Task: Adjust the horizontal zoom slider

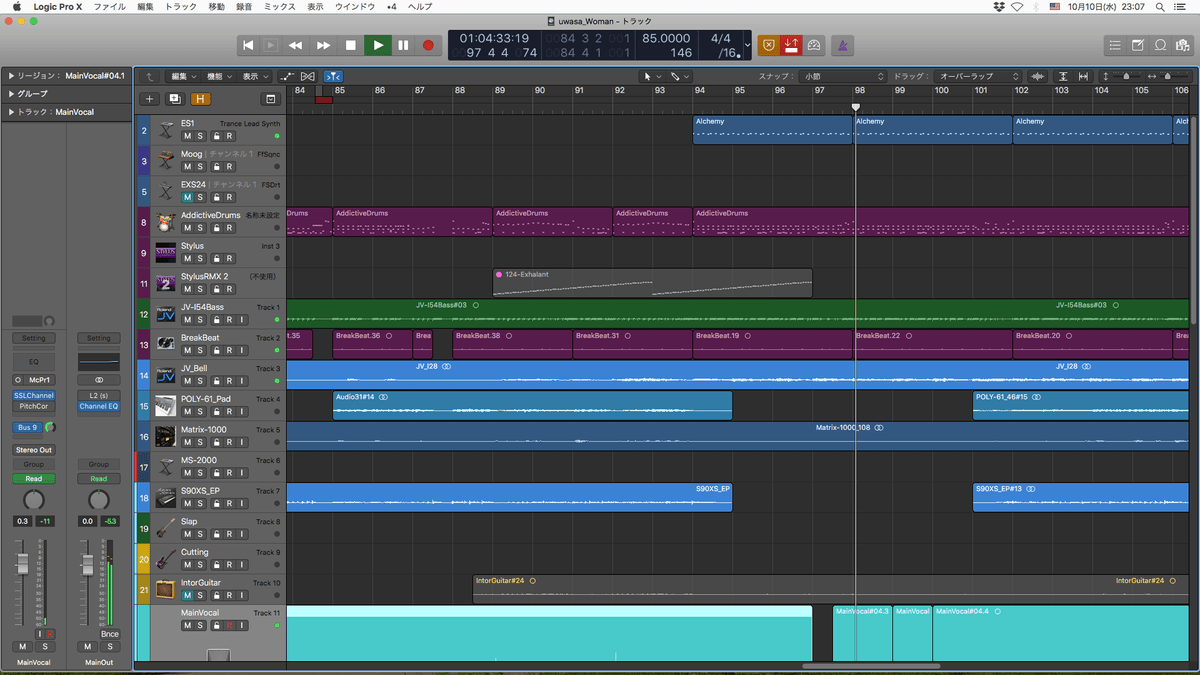Action: tap(1169, 76)
